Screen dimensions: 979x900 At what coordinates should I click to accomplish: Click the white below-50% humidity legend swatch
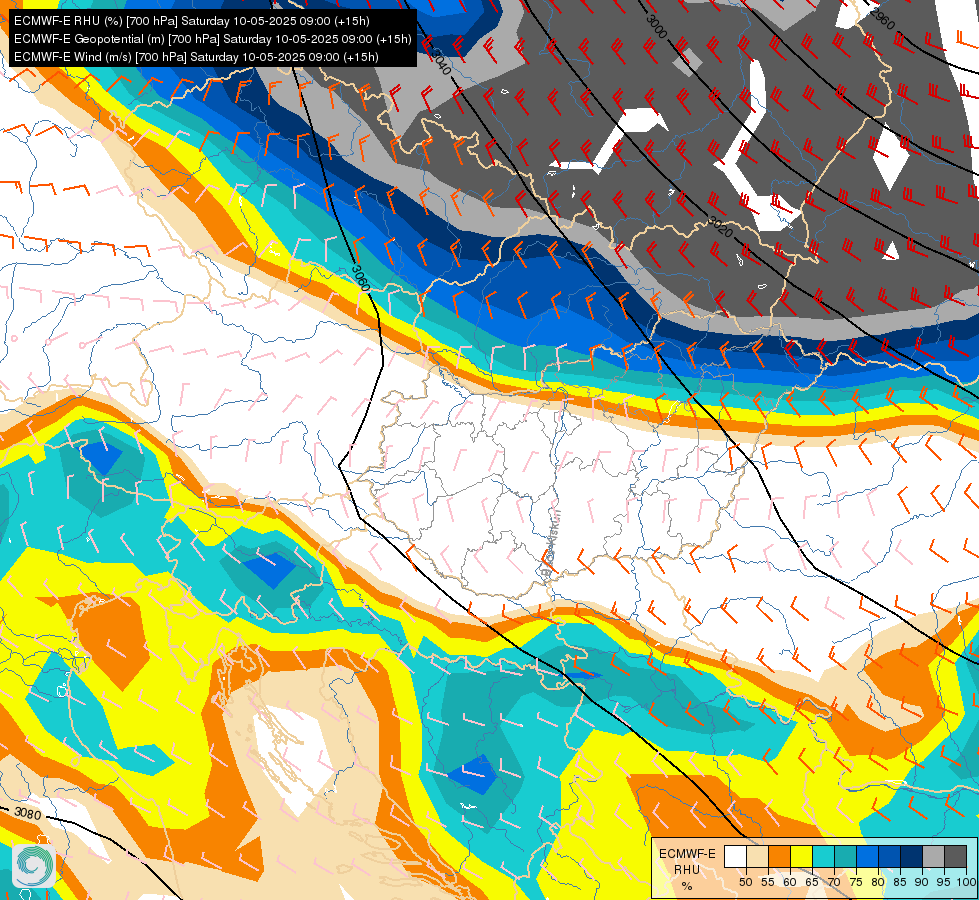pyautogui.click(x=735, y=856)
